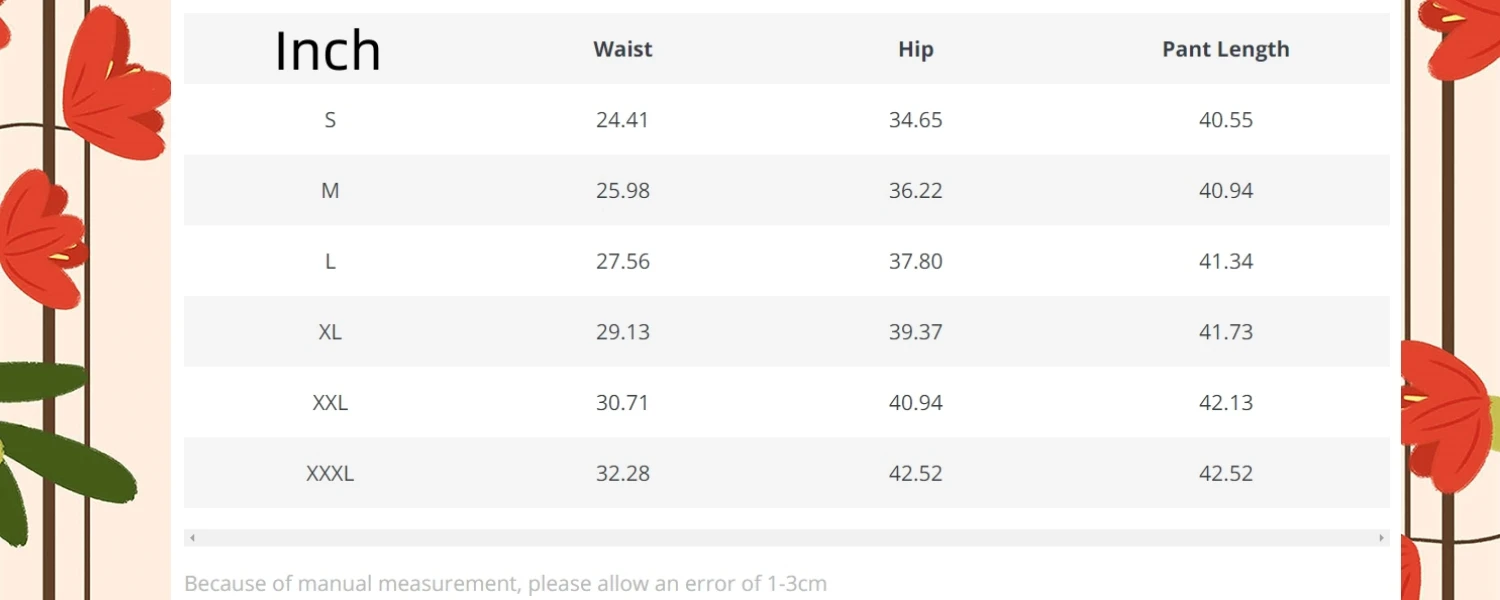Click the horizontal scrollbar track
The image size is (1500, 600).
(787, 538)
